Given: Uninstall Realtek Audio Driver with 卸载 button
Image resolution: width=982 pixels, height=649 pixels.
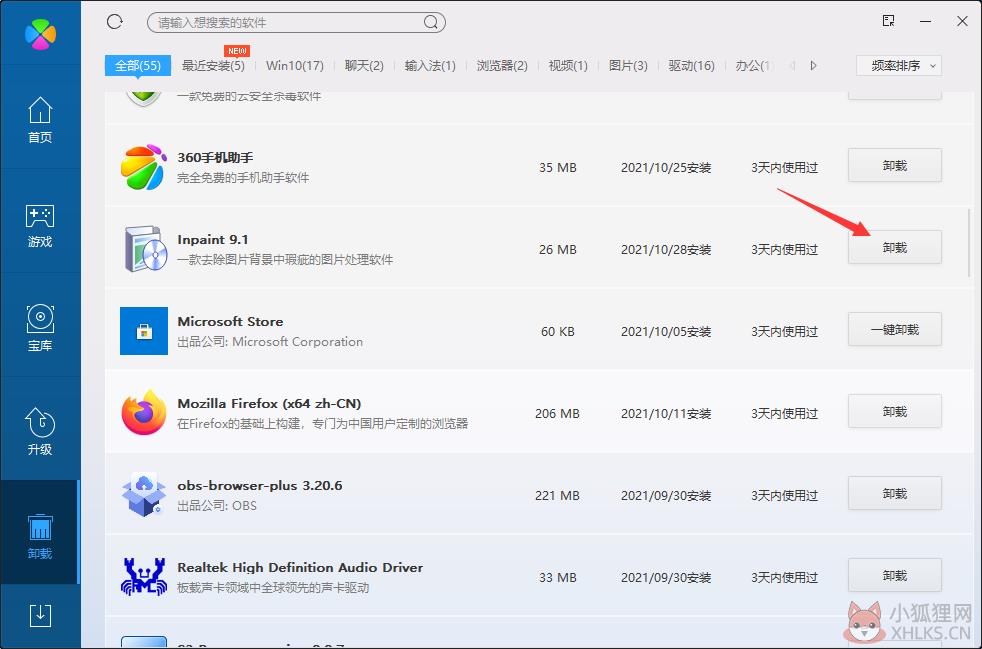Looking at the screenshot, I should (x=895, y=576).
